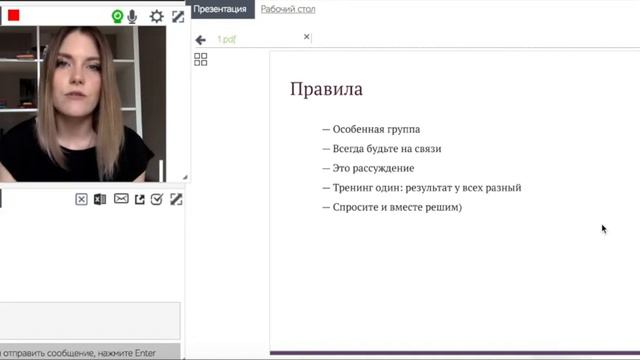Send chat by email envelope icon

tap(121, 198)
